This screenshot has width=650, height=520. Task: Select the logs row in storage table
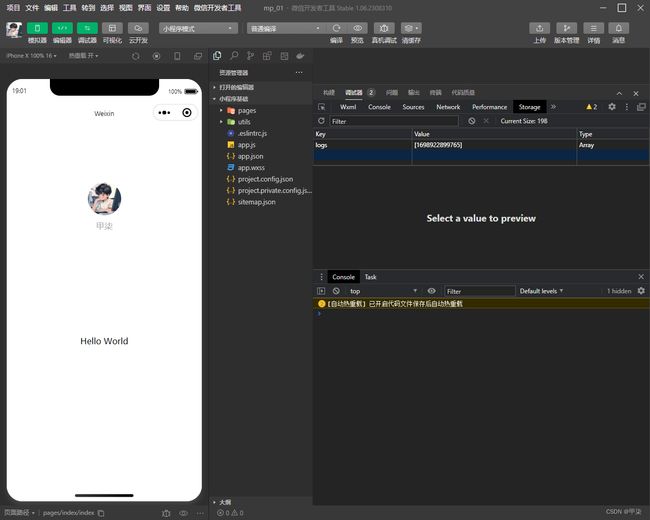[x=481, y=145]
